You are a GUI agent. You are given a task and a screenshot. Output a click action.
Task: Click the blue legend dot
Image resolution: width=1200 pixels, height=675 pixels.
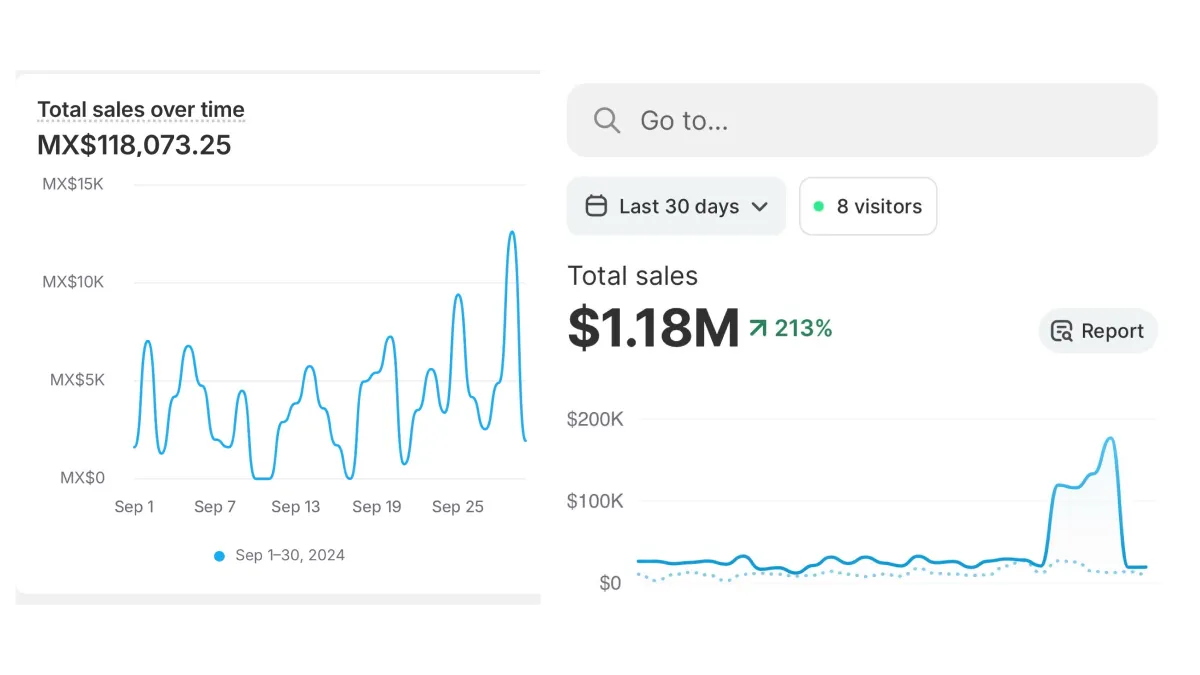219,555
